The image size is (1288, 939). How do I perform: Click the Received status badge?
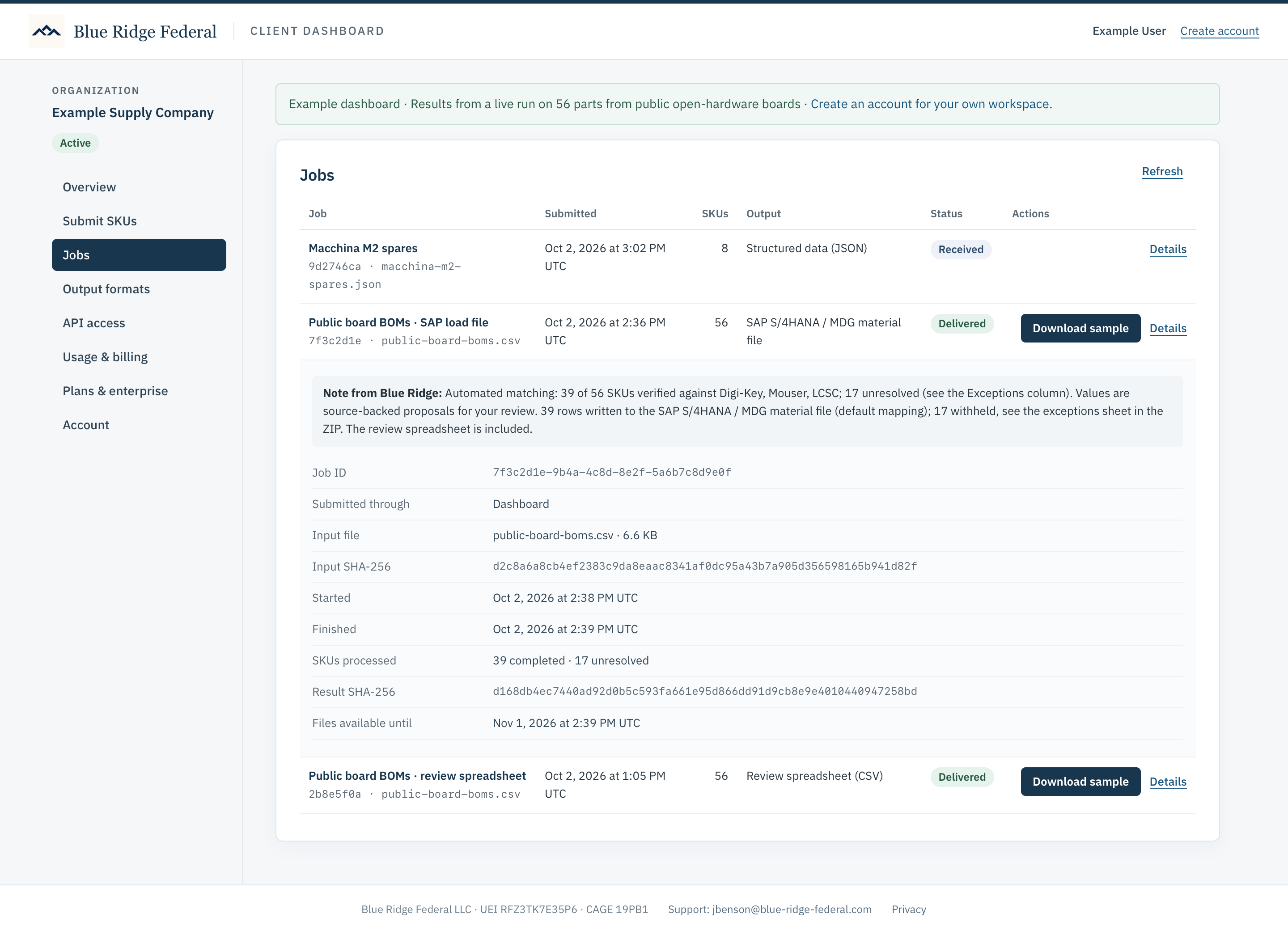pos(961,250)
